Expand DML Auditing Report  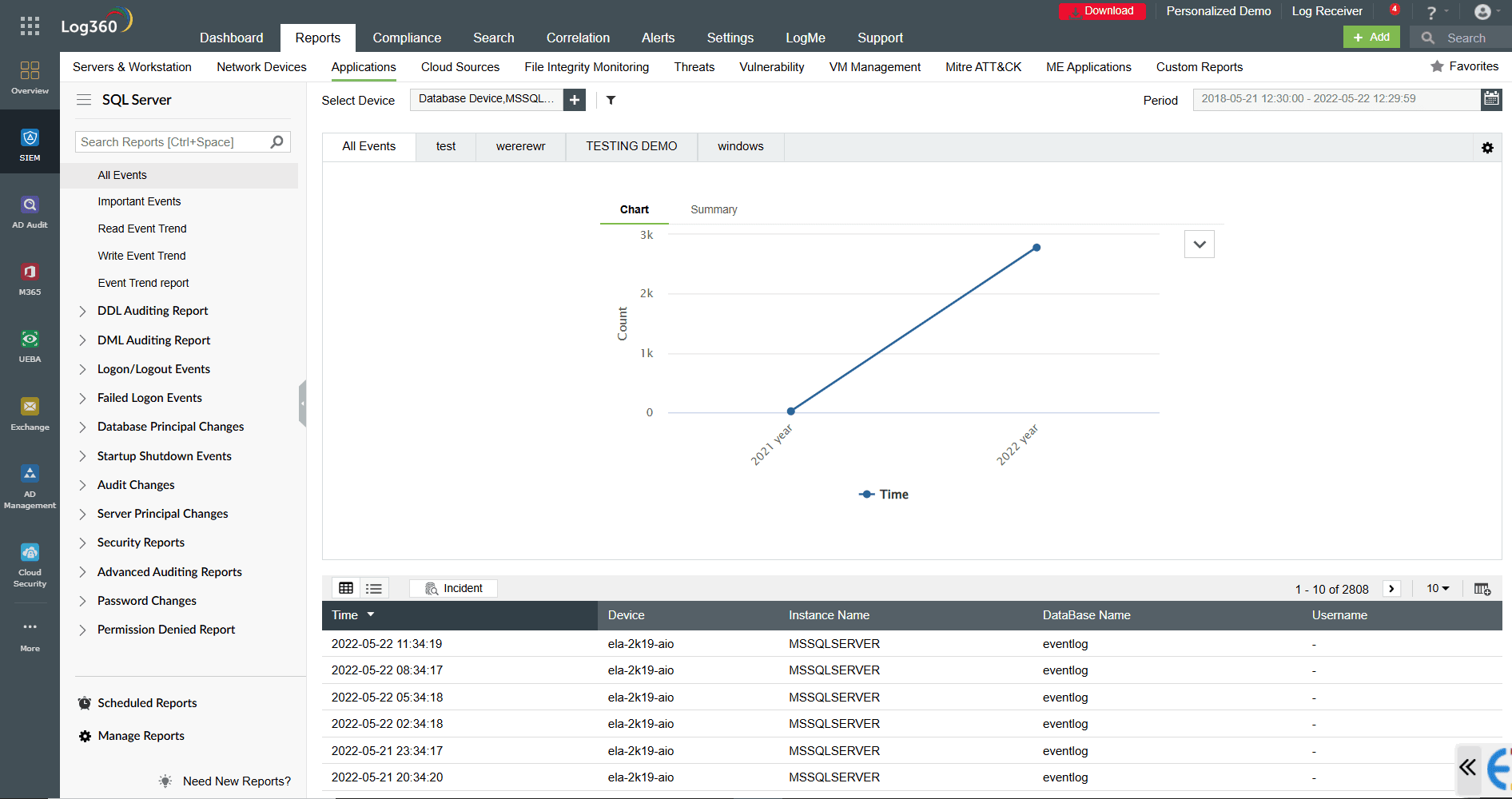point(82,340)
